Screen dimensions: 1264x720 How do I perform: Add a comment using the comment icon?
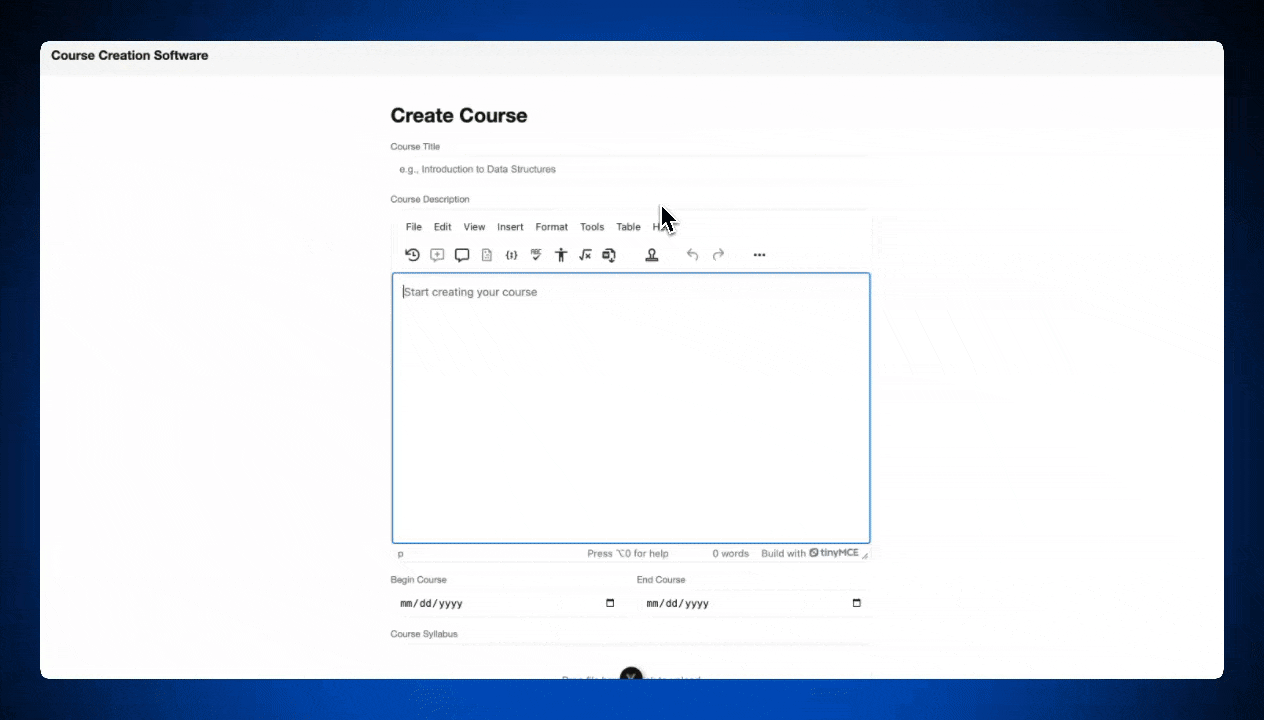tap(437, 255)
